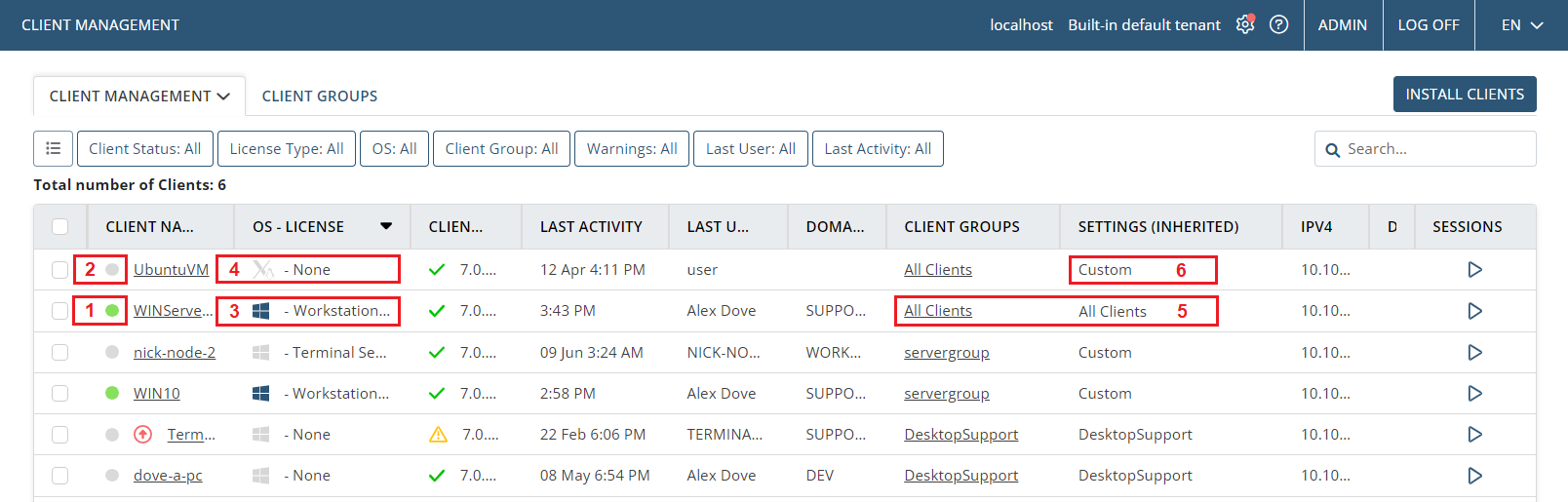This screenshot has height=502, width=1568.
Task: Expand the EN language dropdown
Action: (x=1521, y=25)
